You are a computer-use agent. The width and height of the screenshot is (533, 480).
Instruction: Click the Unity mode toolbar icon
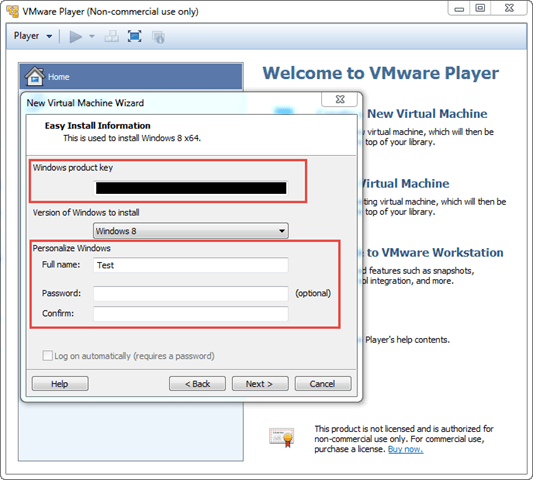tap(158, 37)
